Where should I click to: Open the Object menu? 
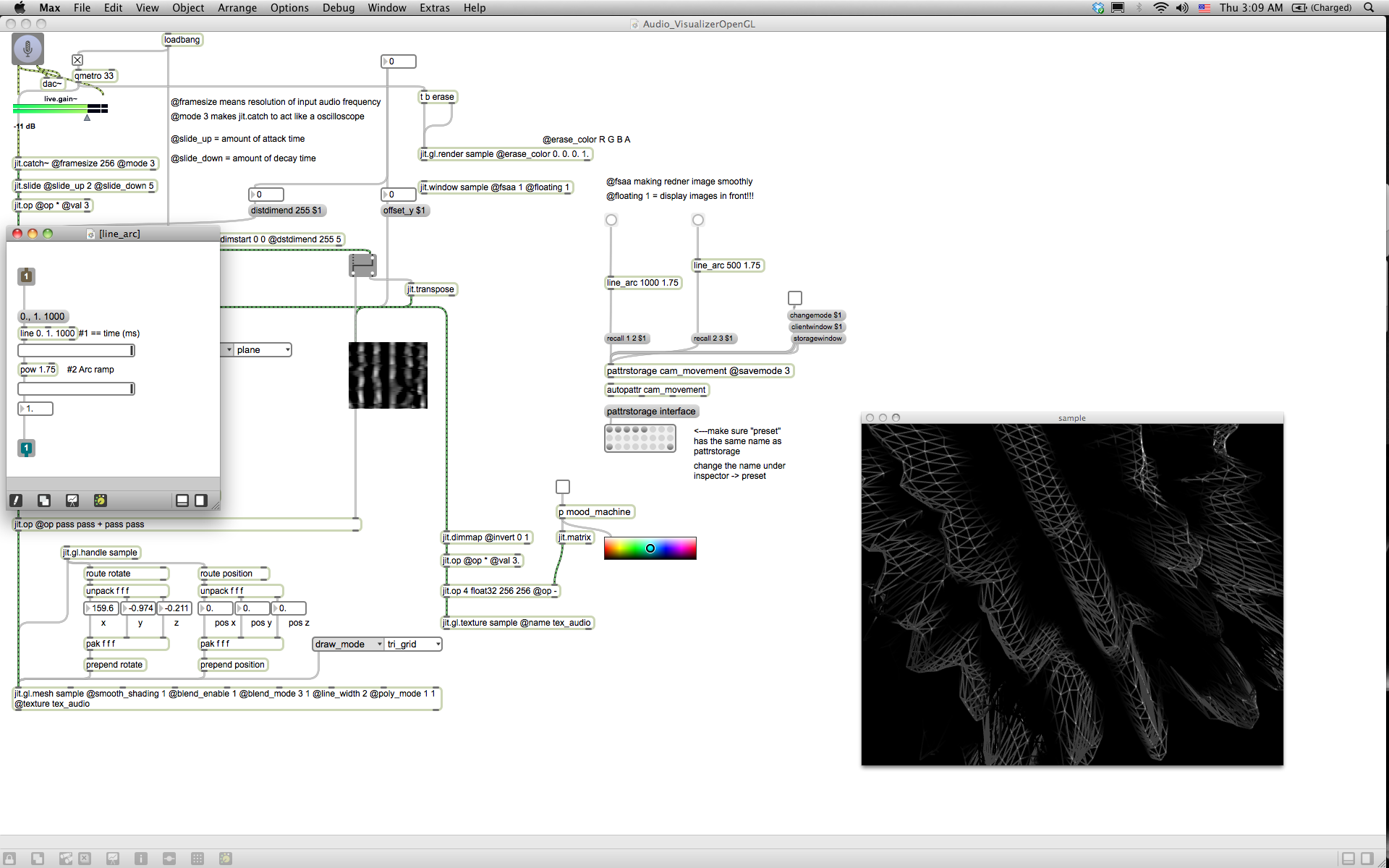pos(188,8)
